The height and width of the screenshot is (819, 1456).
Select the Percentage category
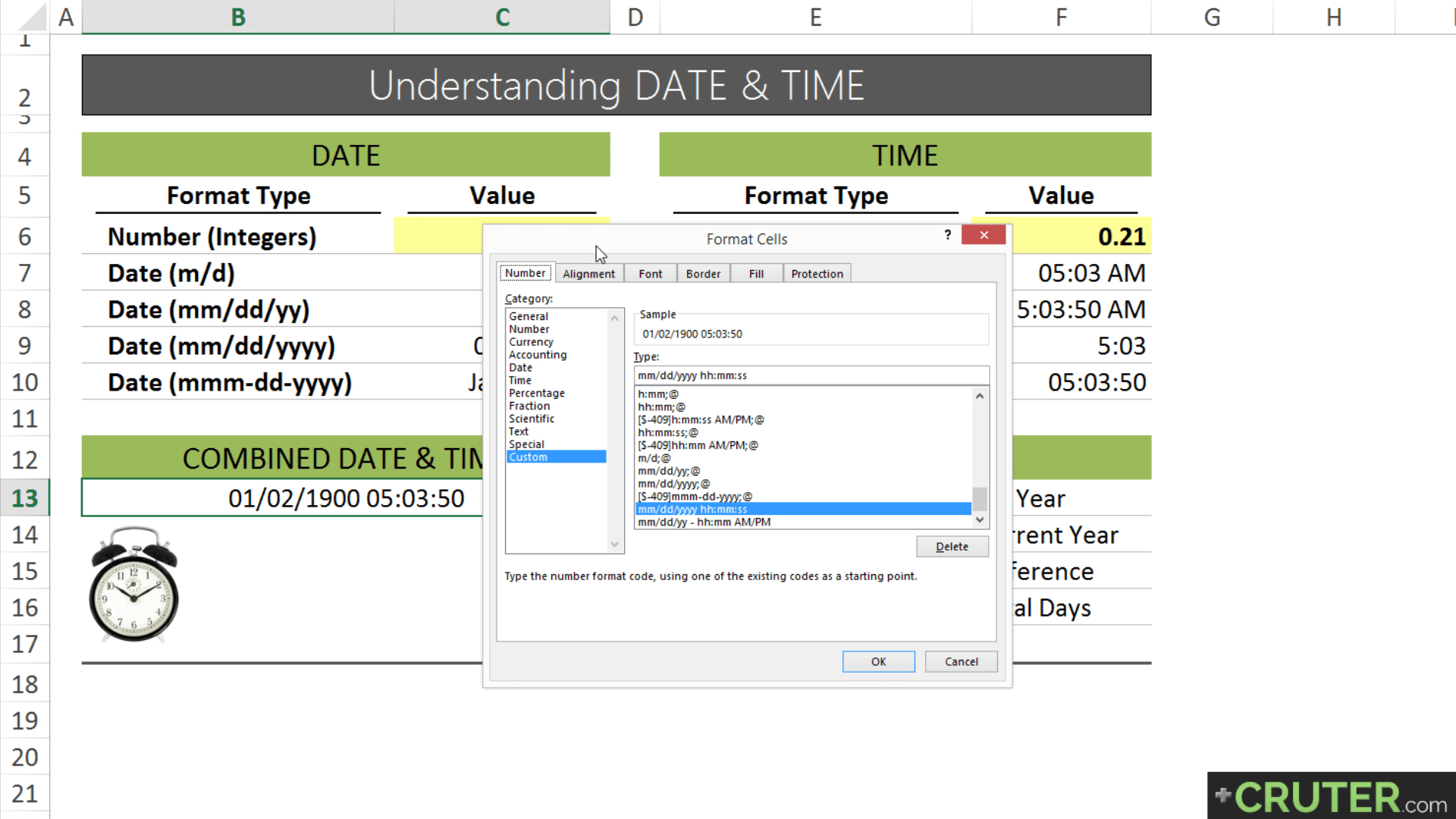coord(536,393)
